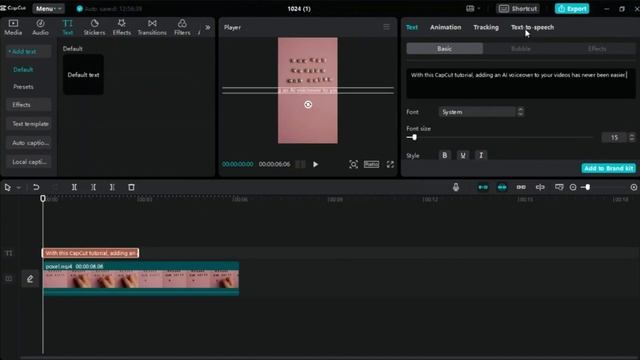
Task: Select the Bubble sub-tab
Action: point(521,49)
